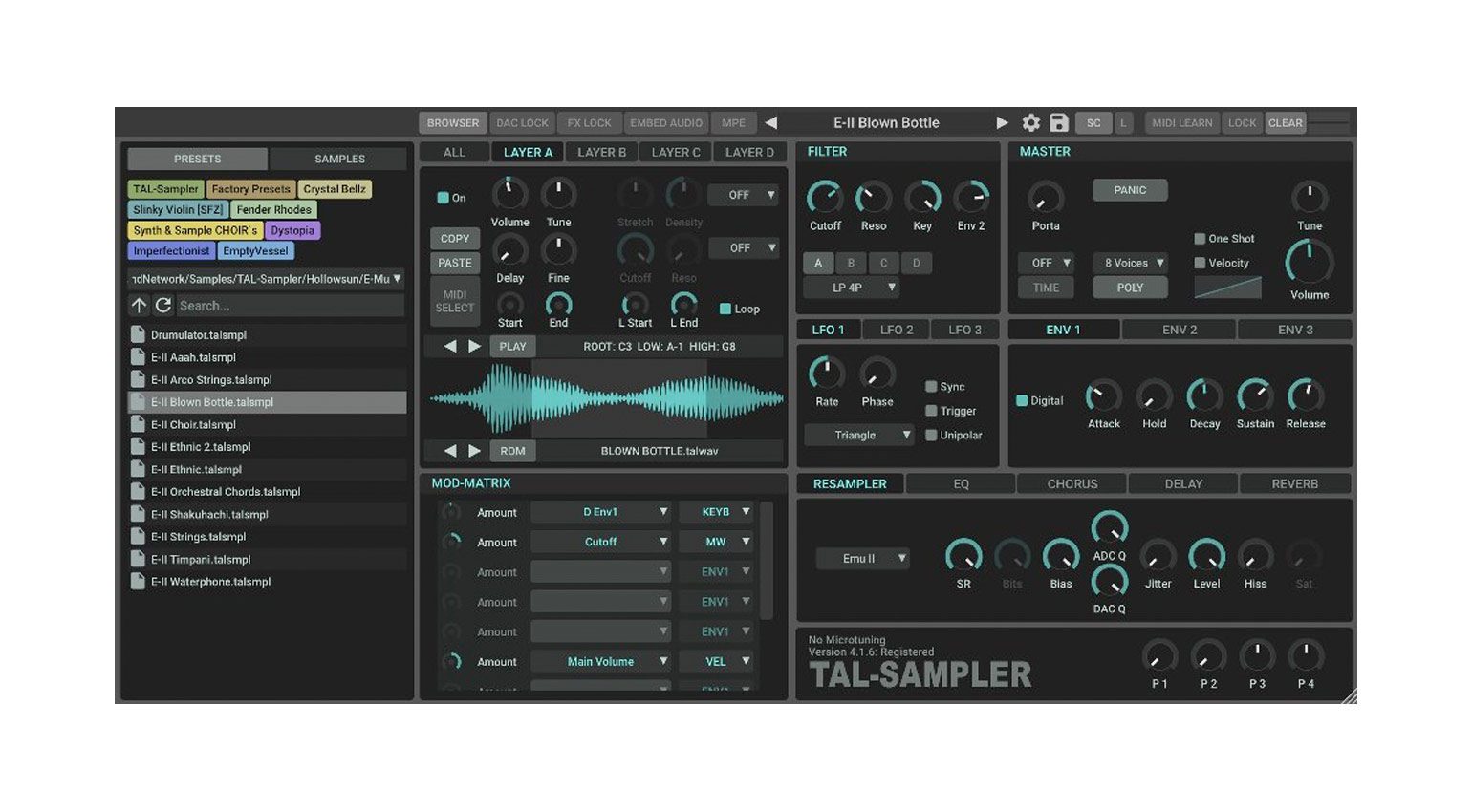The image size is (1472, 812).
Task: Adjust the filter Cutoff knob
Action: 824,198
